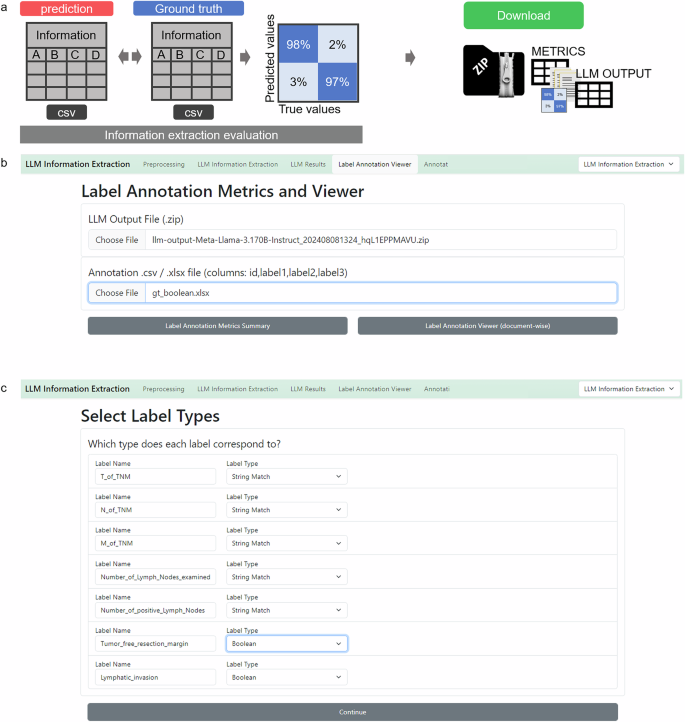Choose File next to gt_boolean.xlsx
The width and height of the screenshot is (685, 722).
tap(117, 293)
